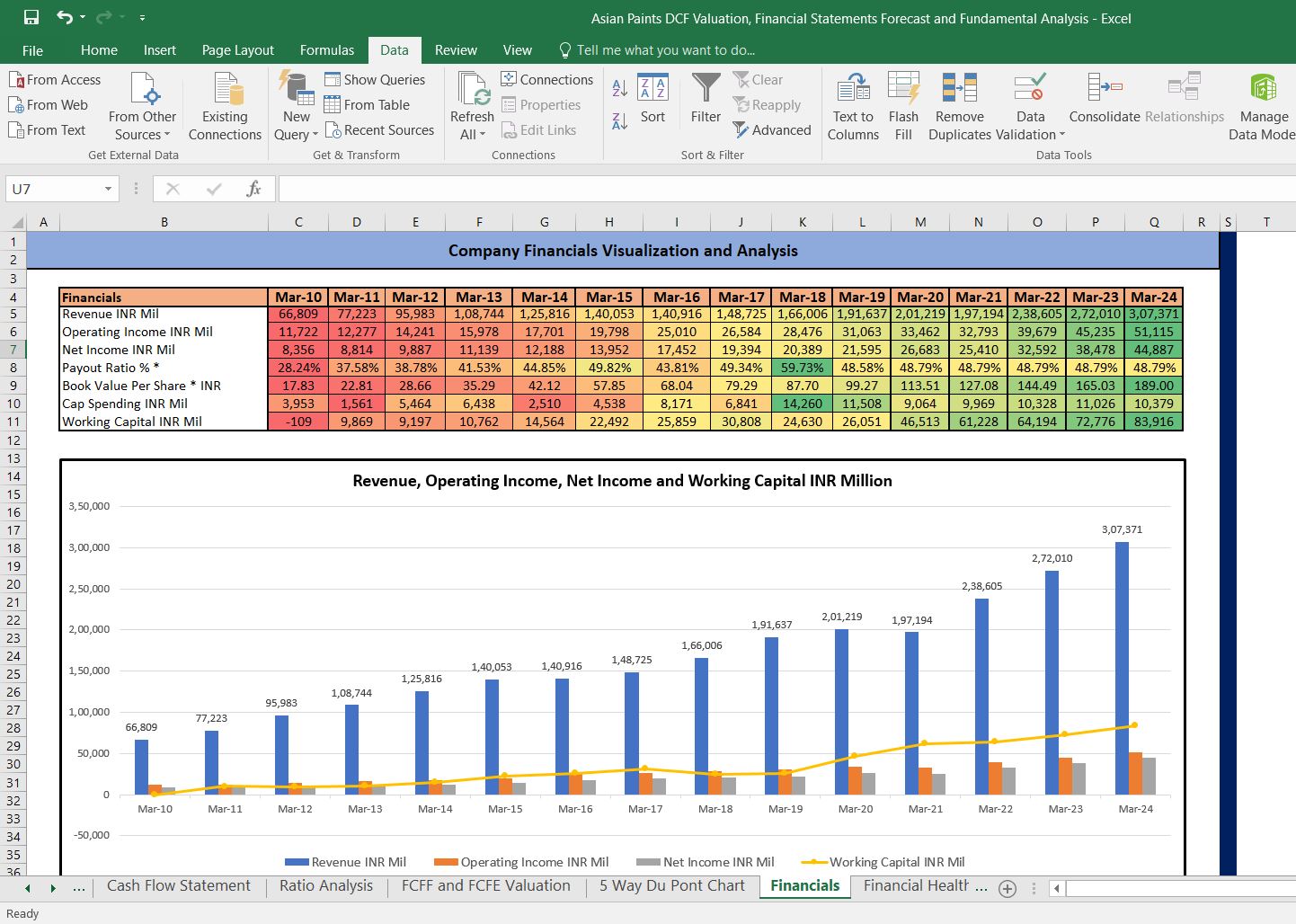This screenshot has width=1296, height=924.
Task: Click the Properties button in Connections group
Action: pyautogui.click(x=540, y=104)
